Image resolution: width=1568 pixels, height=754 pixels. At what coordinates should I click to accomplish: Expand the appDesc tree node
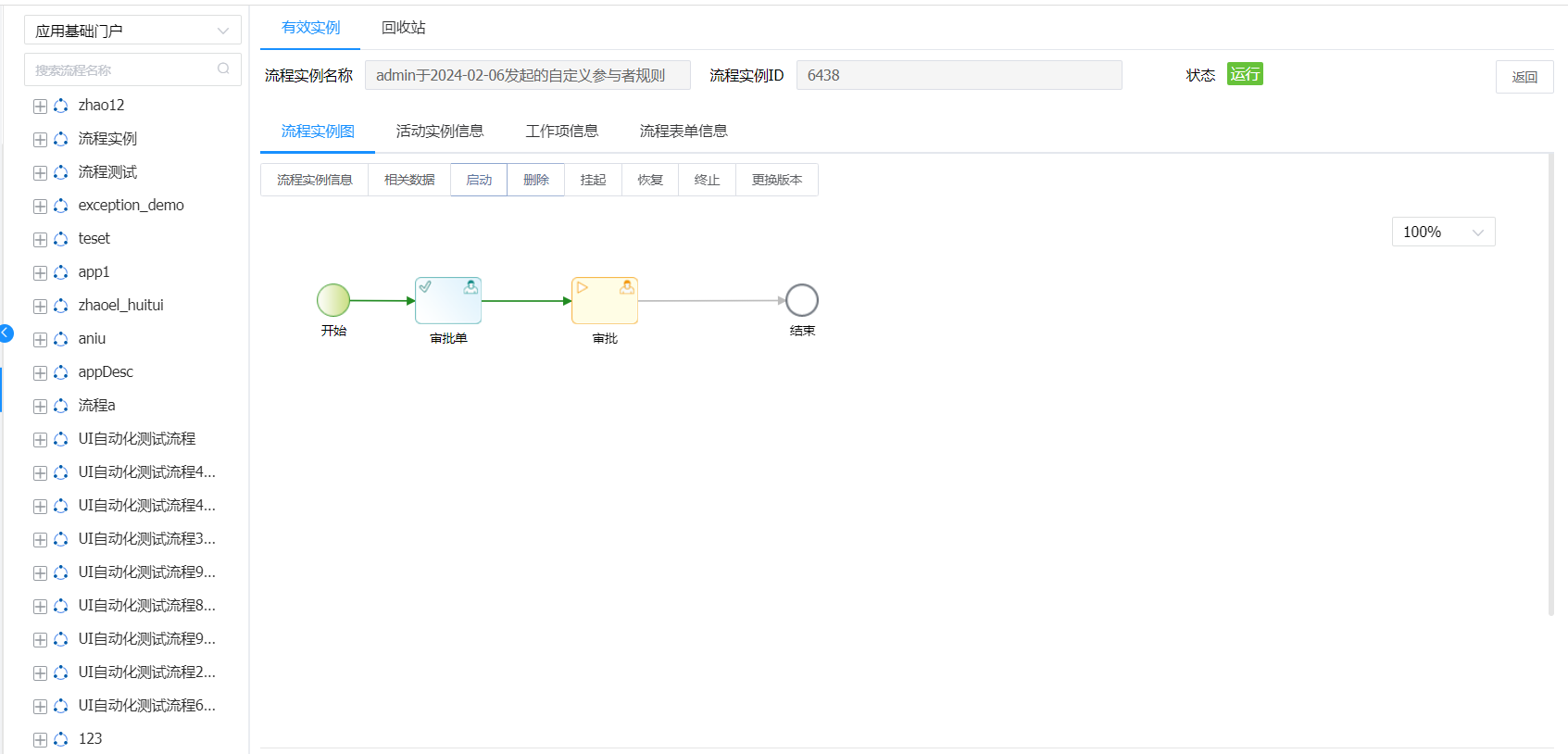tap(40, 373)
